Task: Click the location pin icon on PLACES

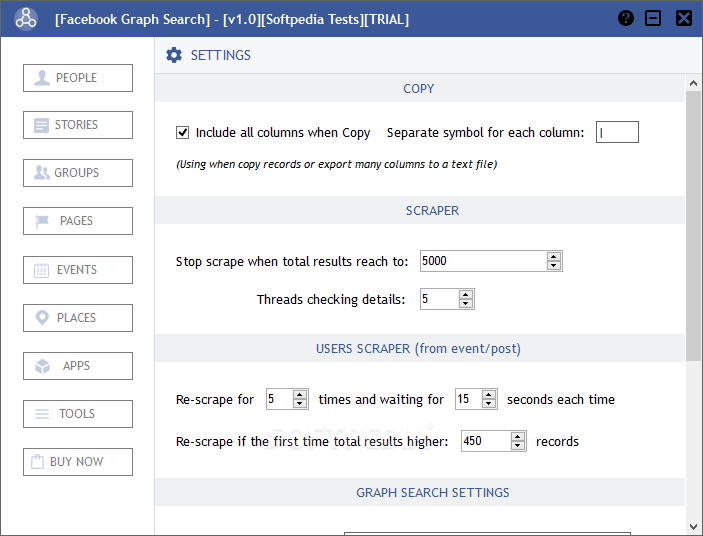Action: pyautogui.click(x=42, y=318)
